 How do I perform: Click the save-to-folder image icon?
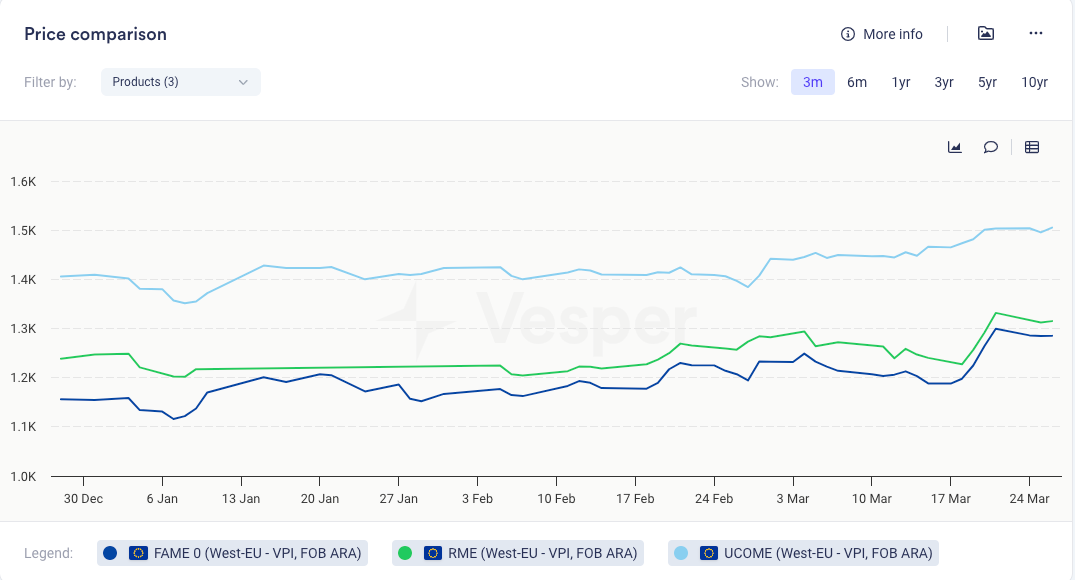click(985, 34)
